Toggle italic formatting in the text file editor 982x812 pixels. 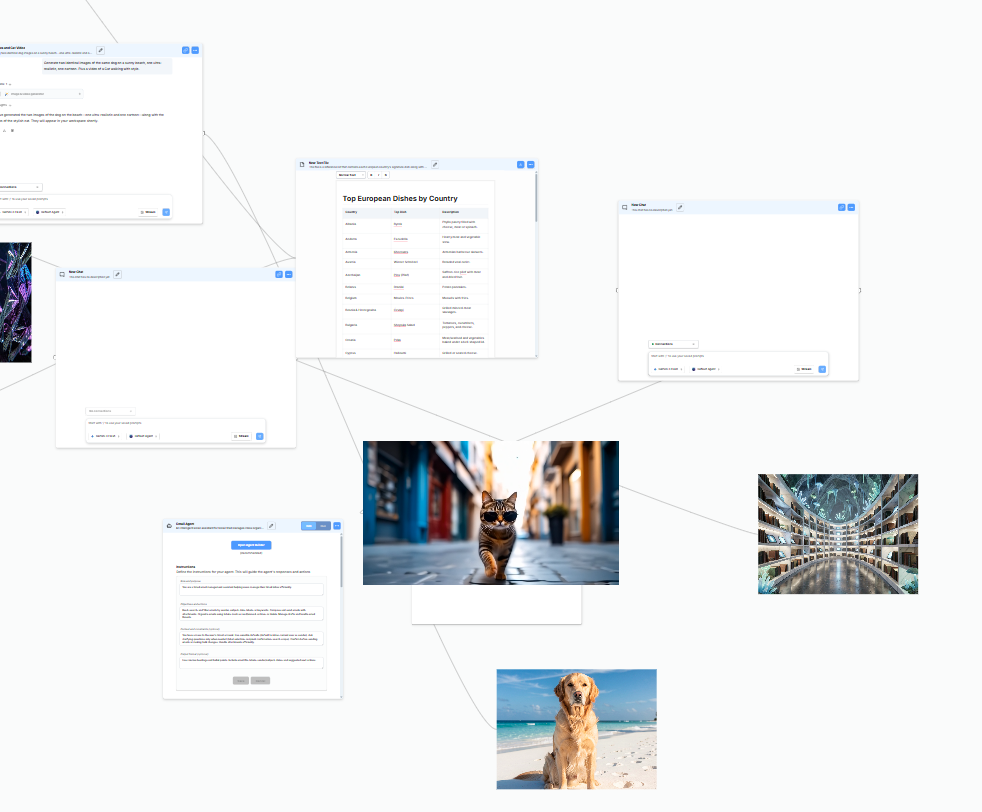(x=378, y=175)
